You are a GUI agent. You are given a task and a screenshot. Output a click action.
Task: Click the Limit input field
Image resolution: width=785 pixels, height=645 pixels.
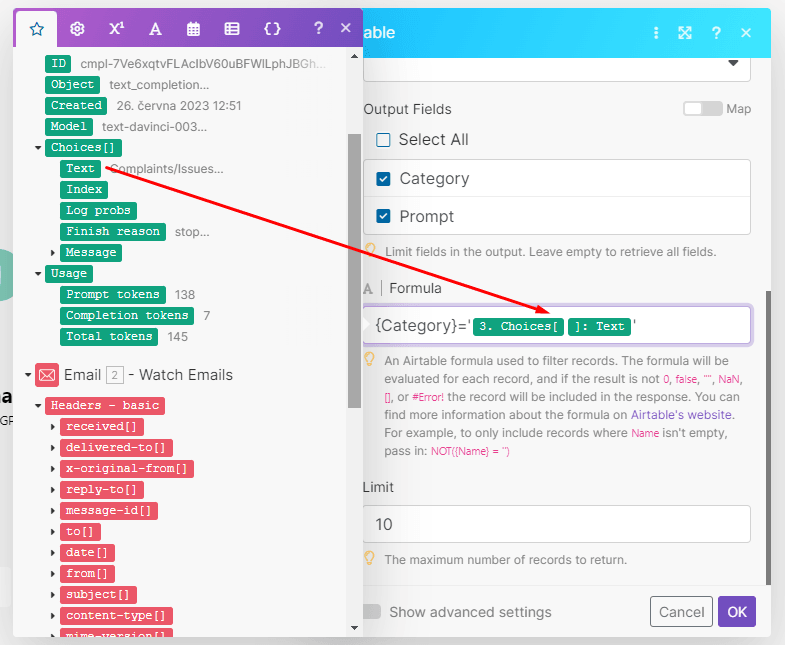point(556,524)
